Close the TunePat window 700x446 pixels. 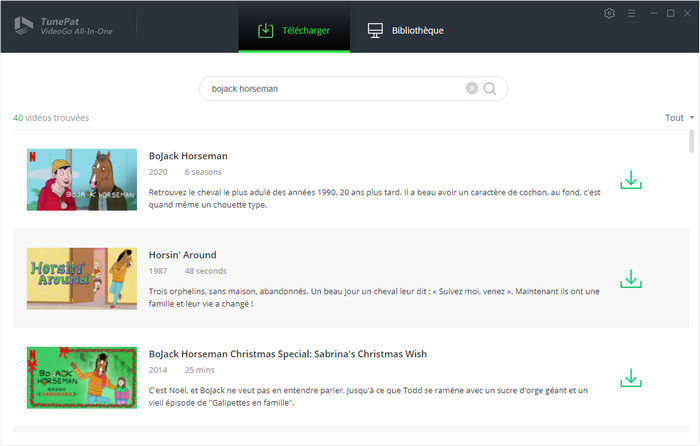pyautogui.click(x=688, y=13)
